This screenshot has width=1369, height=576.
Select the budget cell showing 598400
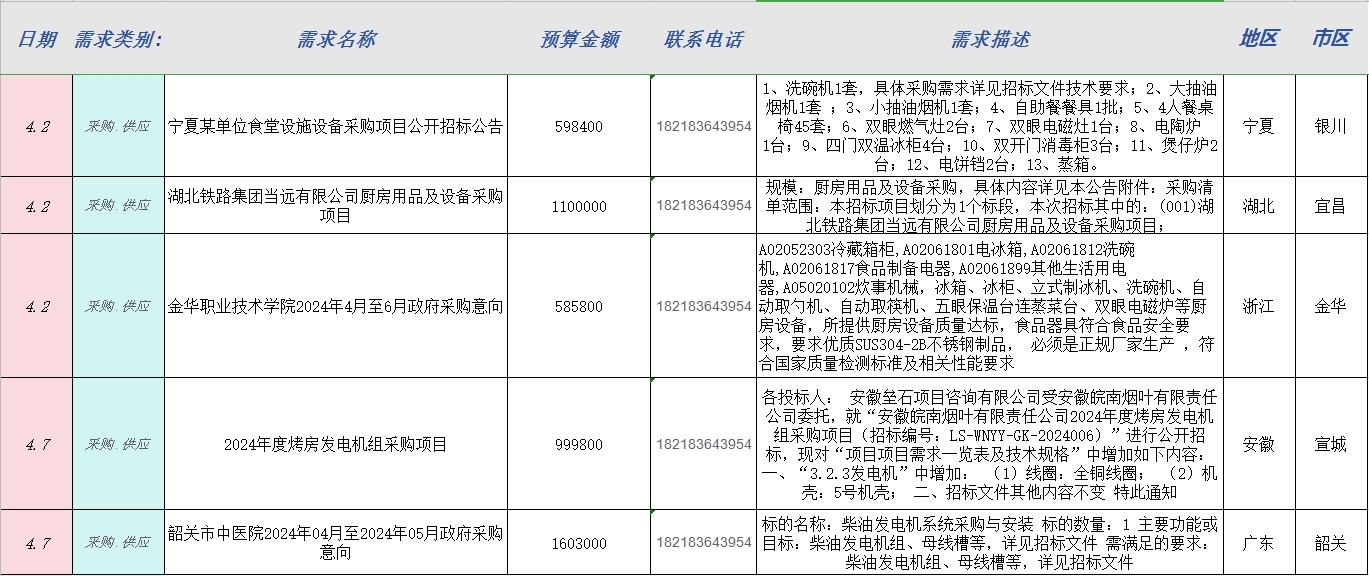(579, 127)
